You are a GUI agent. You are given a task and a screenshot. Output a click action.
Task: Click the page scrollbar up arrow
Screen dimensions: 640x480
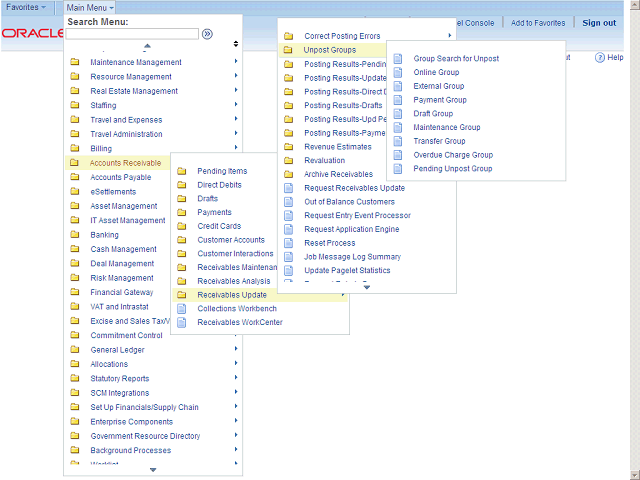click(636, 5)
